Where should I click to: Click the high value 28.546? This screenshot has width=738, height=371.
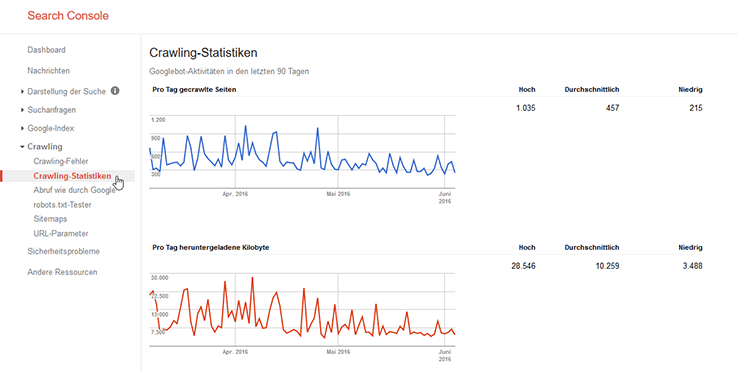(523, 266)
